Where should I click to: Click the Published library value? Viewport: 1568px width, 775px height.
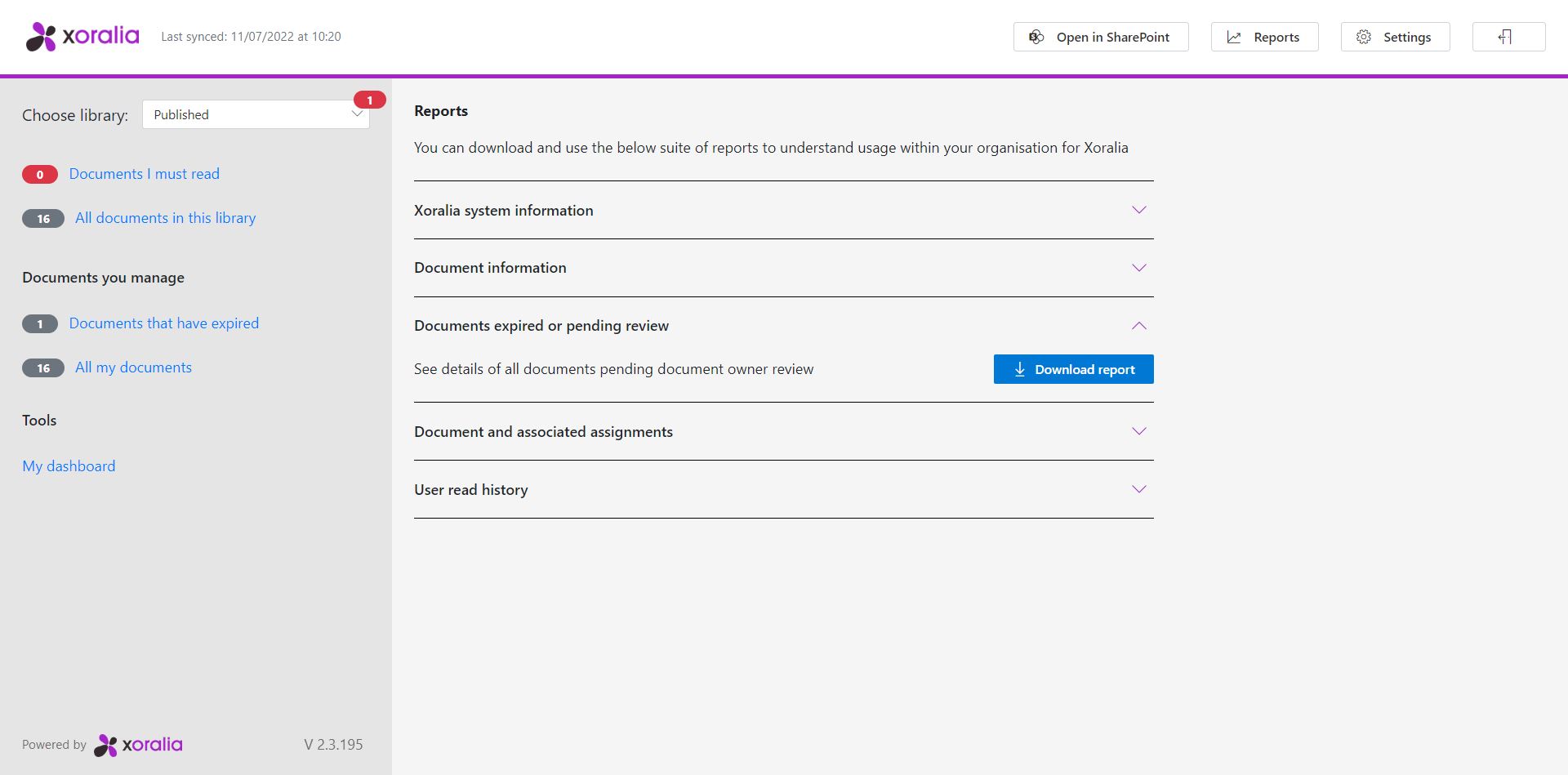(x=181, y=115)
